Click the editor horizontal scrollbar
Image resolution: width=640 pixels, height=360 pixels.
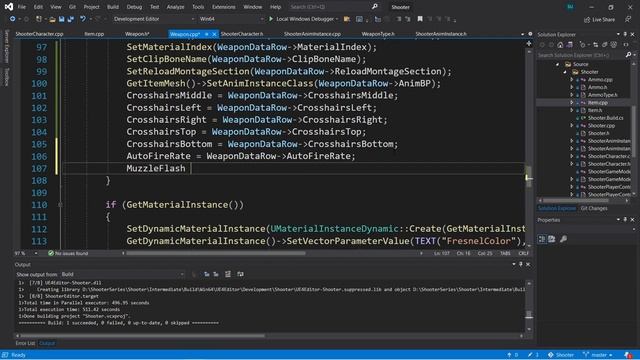click(x=273, y=253)
